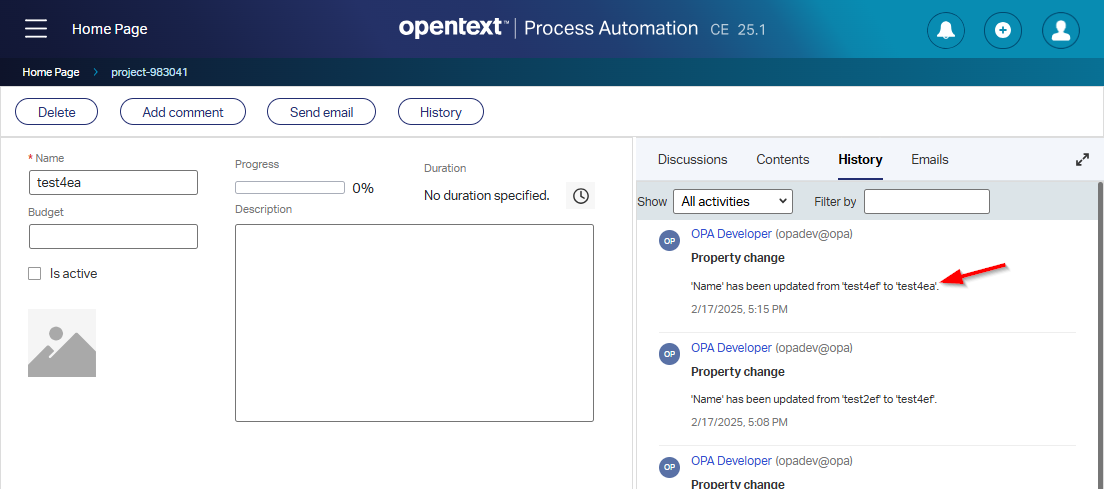1104x489 pixels.
Task: Click the Progress bar
Action: tap(290, 187)
